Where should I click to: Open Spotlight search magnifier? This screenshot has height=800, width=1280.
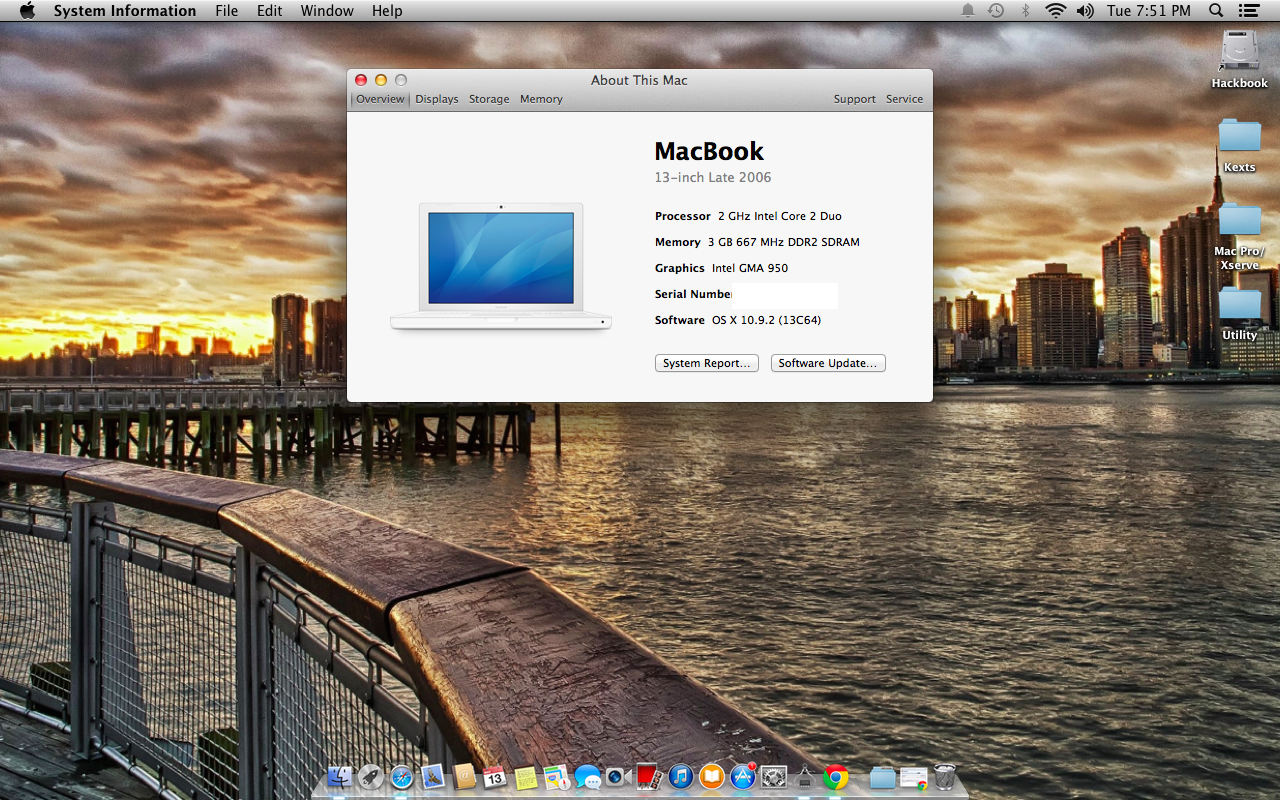(1216, 11)
